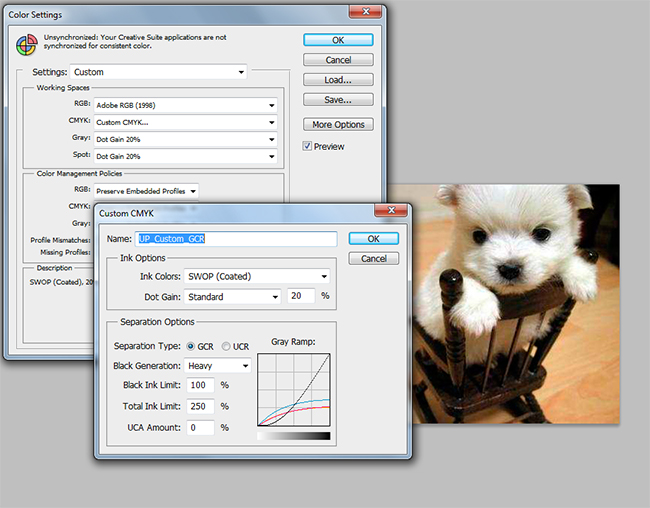Screen dimensions: 650x508
Task: Open the Dot Gain Standard dropdown
Action: [x=233, y=297]
